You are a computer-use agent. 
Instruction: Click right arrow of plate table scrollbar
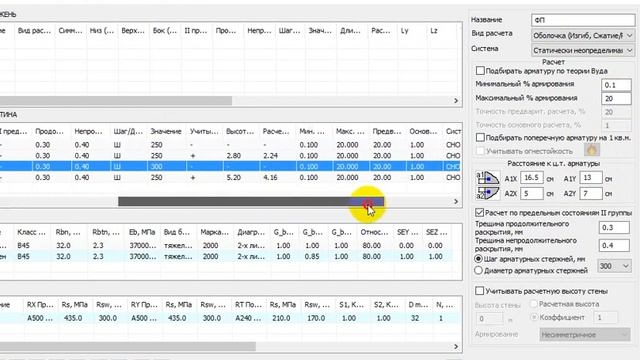[x=456, y=201]
